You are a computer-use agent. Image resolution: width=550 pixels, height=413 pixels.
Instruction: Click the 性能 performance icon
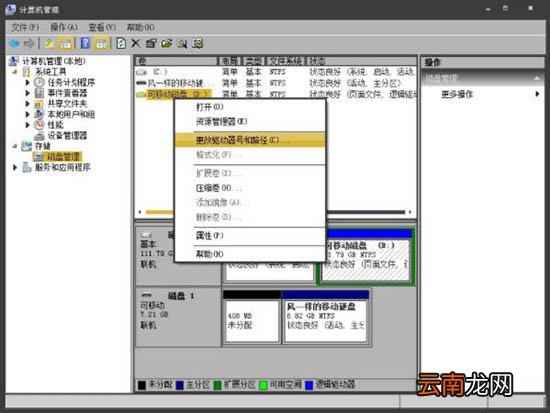[x=39, y=125]
